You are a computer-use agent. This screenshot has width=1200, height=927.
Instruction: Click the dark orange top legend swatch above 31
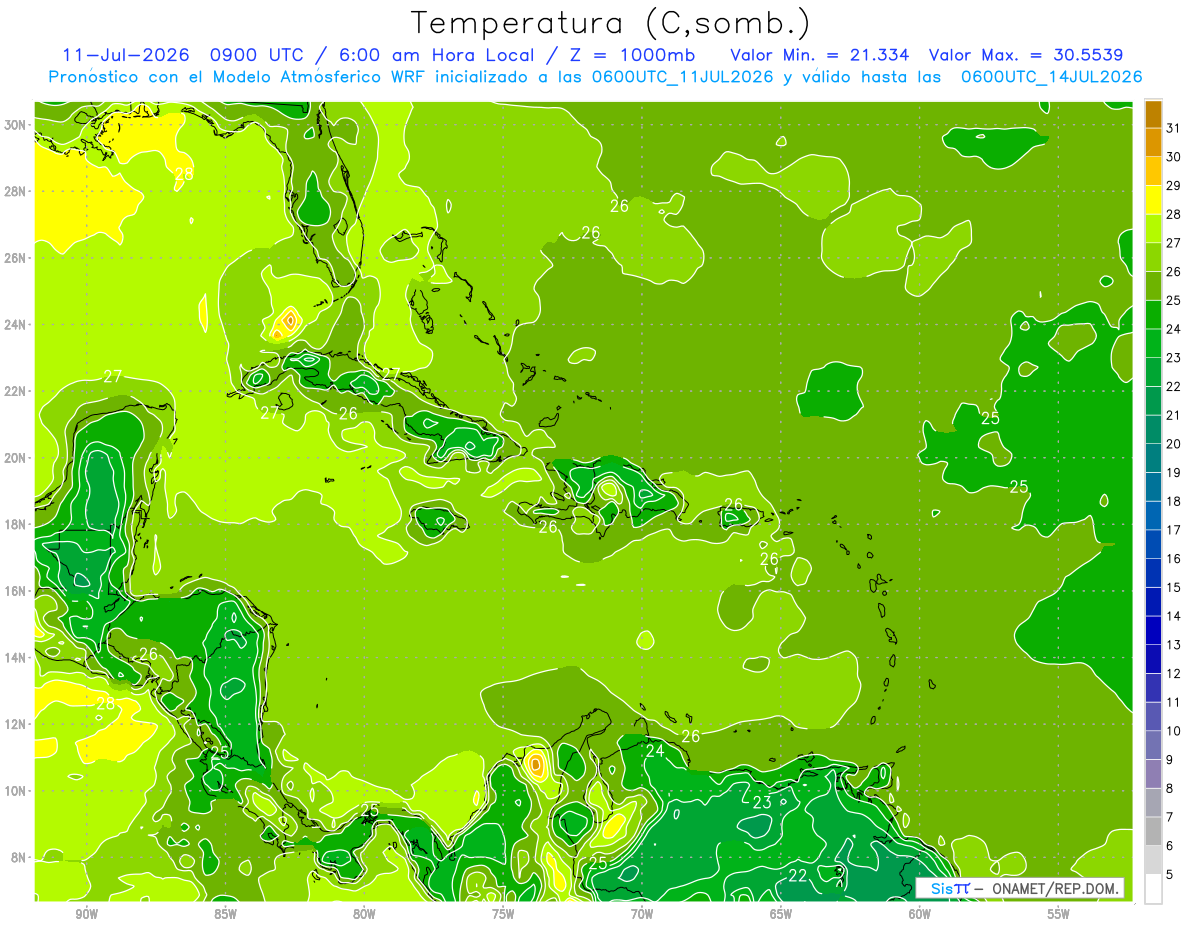coord(1153,113)
